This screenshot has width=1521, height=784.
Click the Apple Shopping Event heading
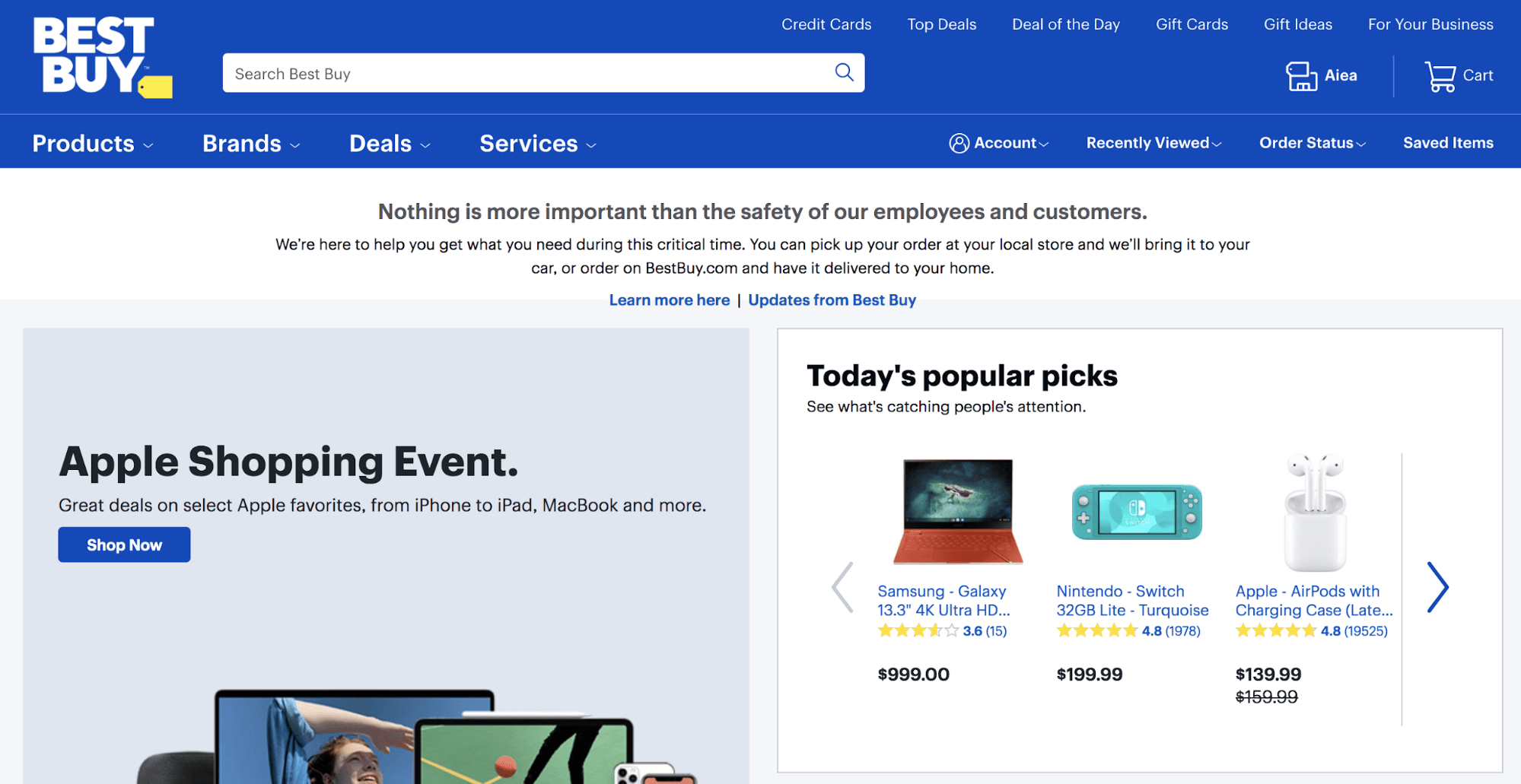pyautogui.click(x=288, y=462)
